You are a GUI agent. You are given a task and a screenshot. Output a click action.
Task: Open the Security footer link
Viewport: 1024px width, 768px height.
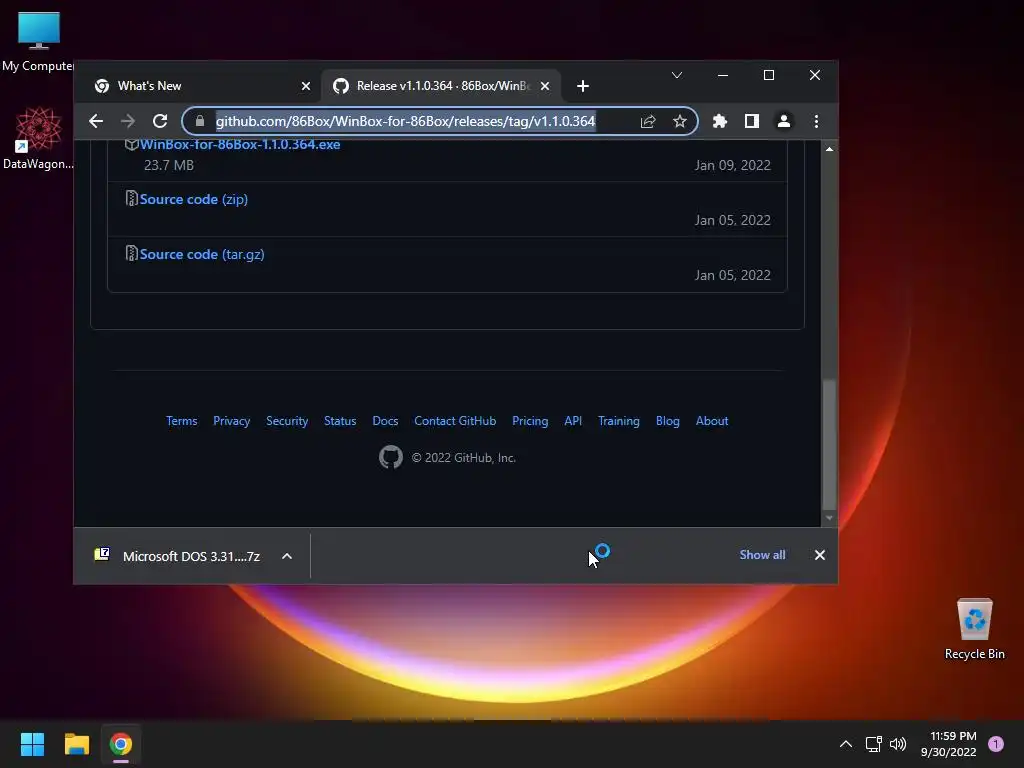[x=287, y=421]
